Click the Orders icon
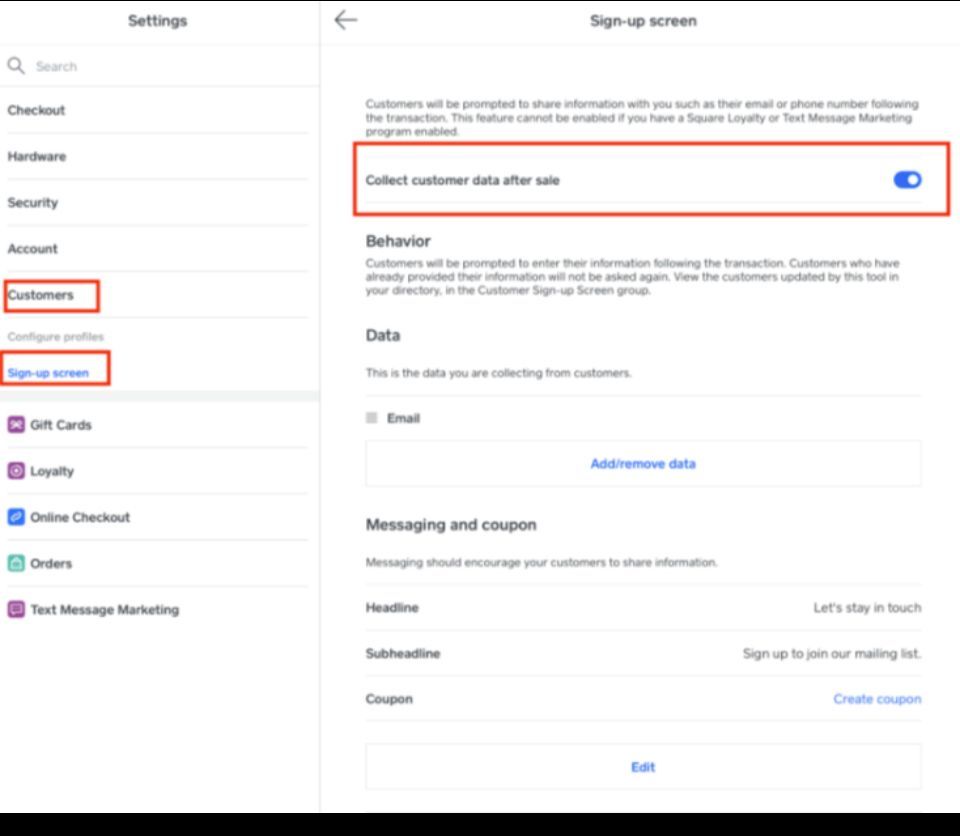The image size is (960, 836). coord(15,563)
